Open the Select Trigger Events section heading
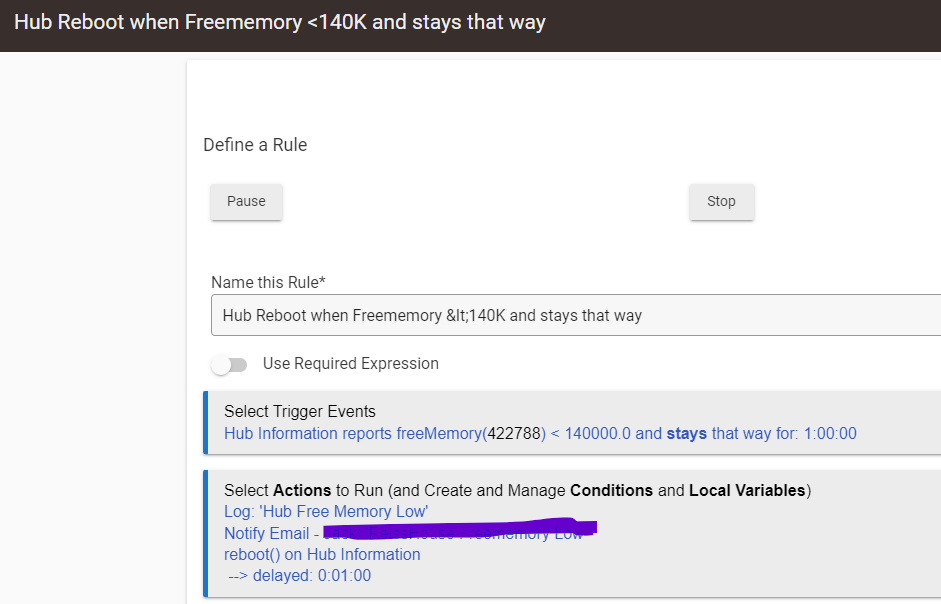Screen dimensions: 941x604 [x=299, y=411]
